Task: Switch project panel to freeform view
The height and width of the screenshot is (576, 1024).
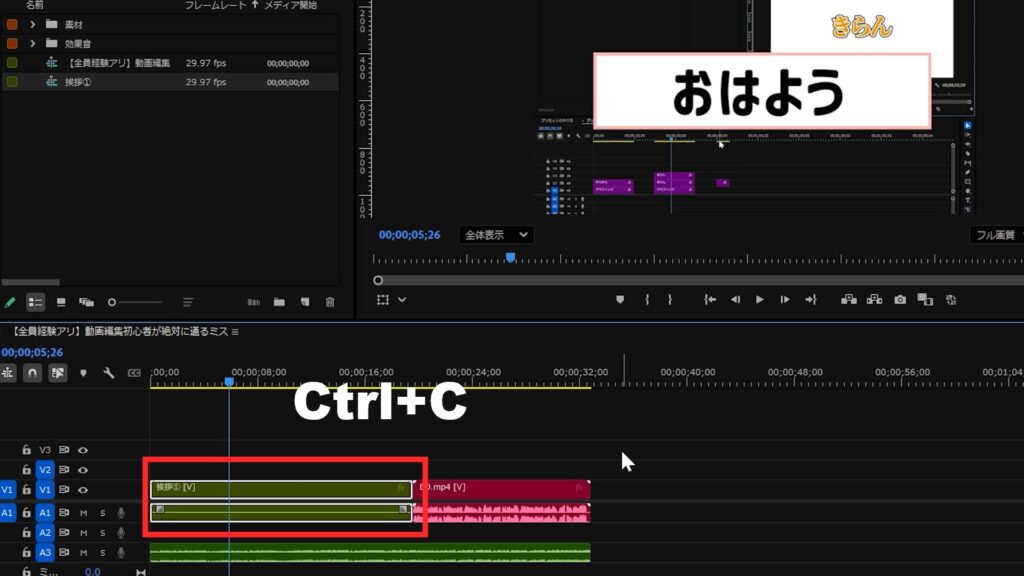Action: tap(86, 302)
